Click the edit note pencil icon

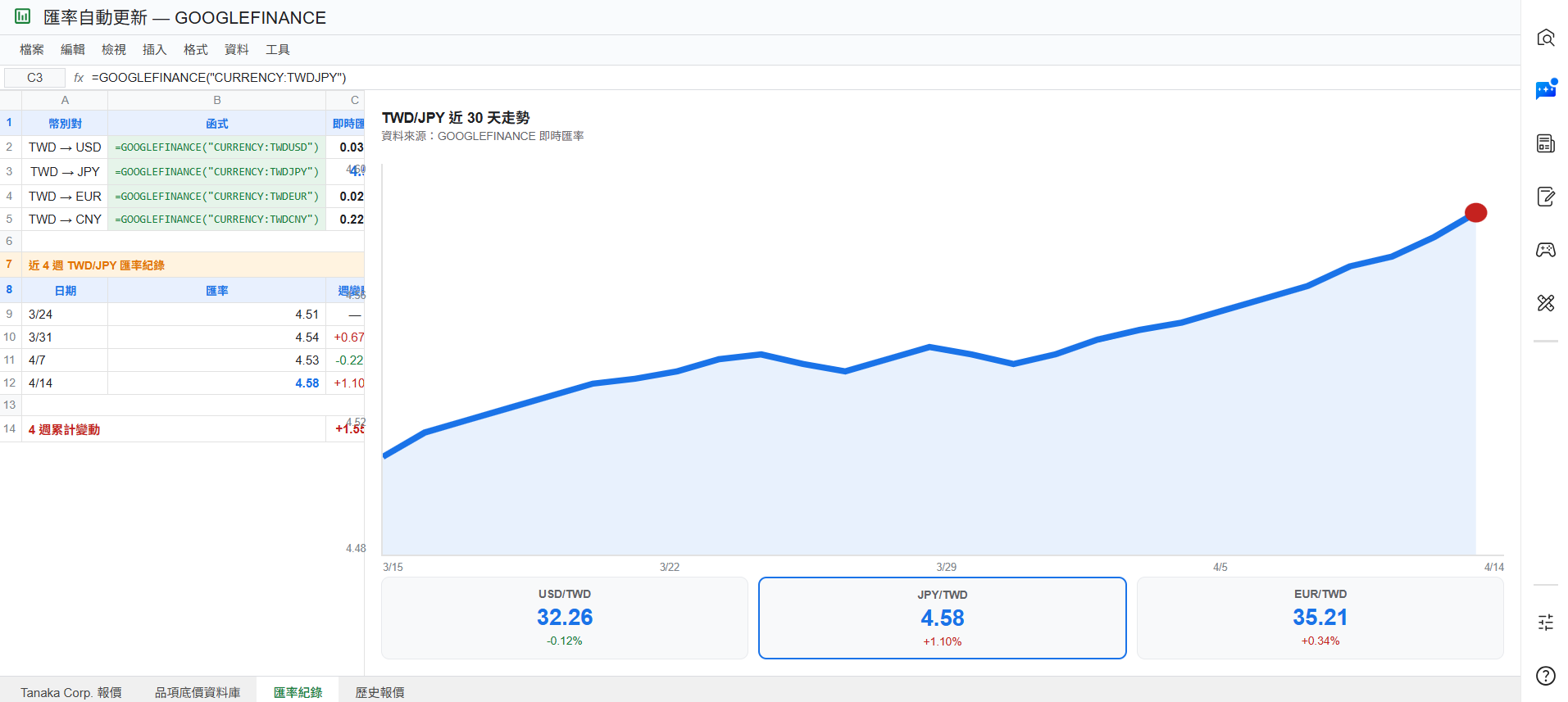[x=1545, y=197]
